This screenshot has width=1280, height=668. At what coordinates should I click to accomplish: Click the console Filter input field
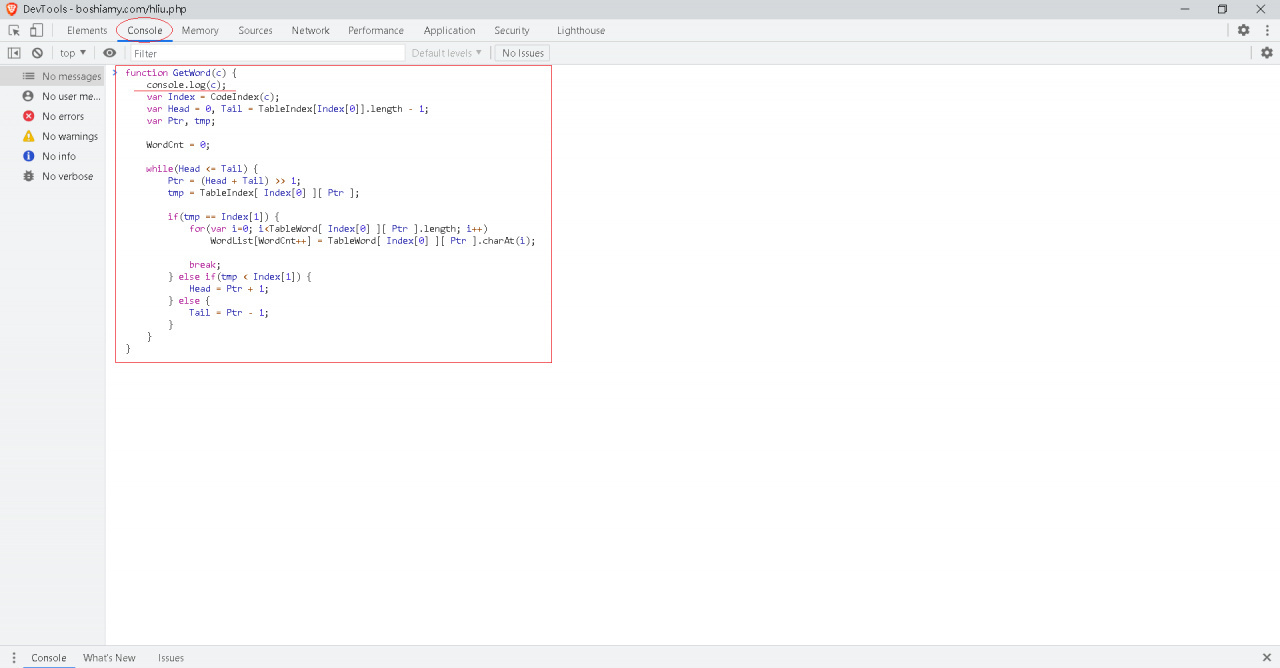pos(267,53)
